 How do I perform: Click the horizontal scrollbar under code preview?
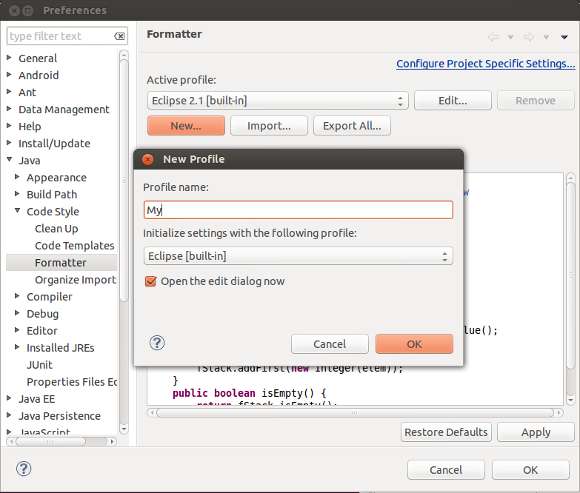355,412
